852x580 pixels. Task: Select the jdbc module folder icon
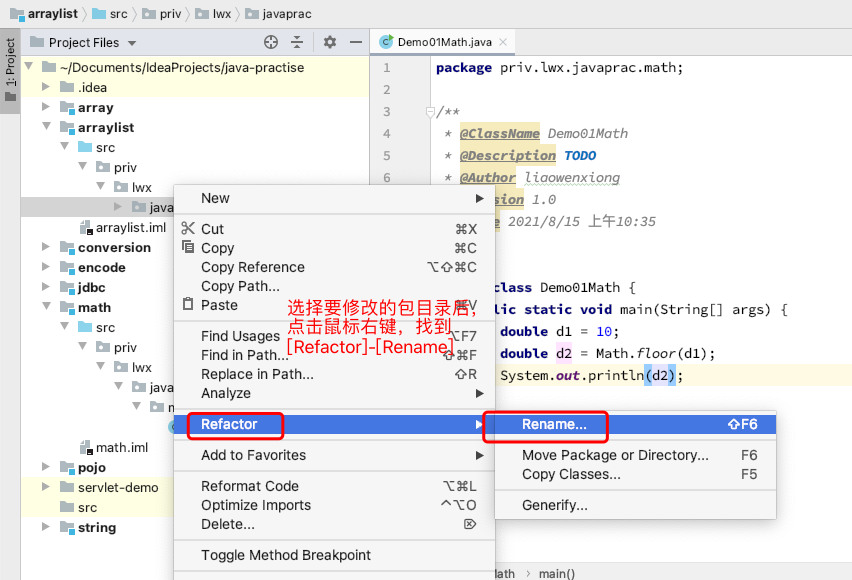(67, 287)
